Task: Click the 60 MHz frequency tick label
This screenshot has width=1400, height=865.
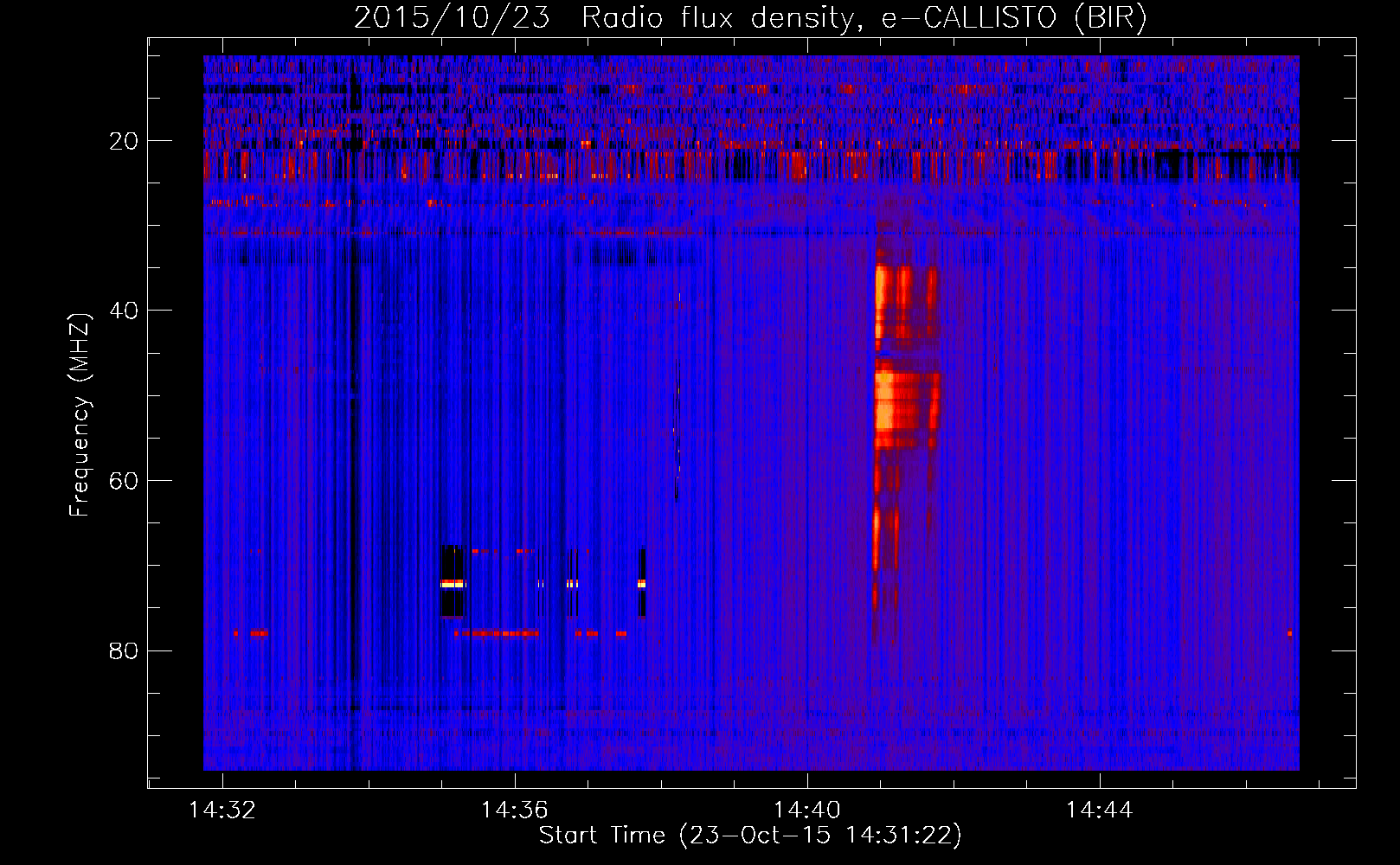Action: pos(124,481)
